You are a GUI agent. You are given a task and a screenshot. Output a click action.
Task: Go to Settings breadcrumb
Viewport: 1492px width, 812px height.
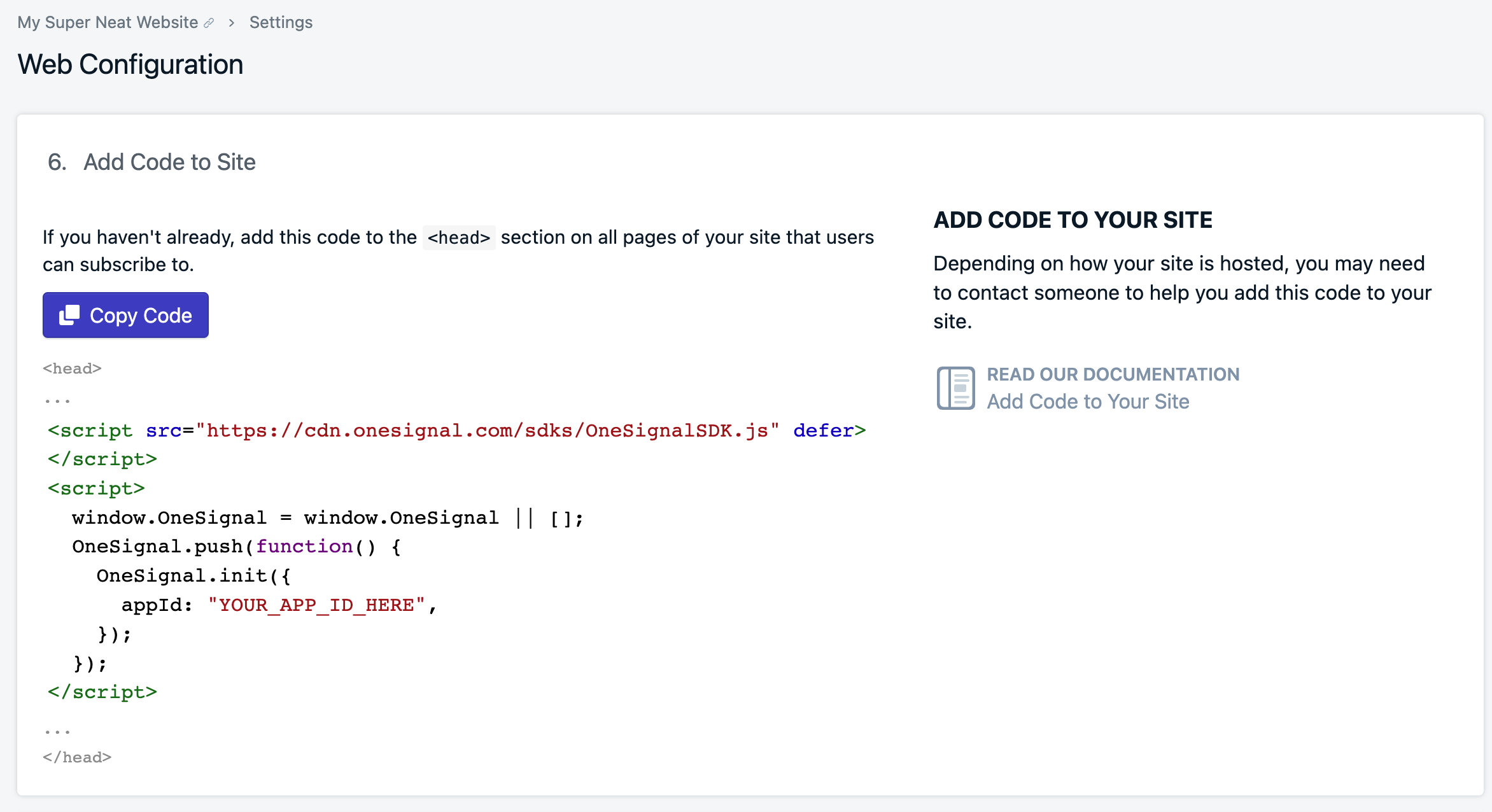pyautogui.click(x=281, y=22)
